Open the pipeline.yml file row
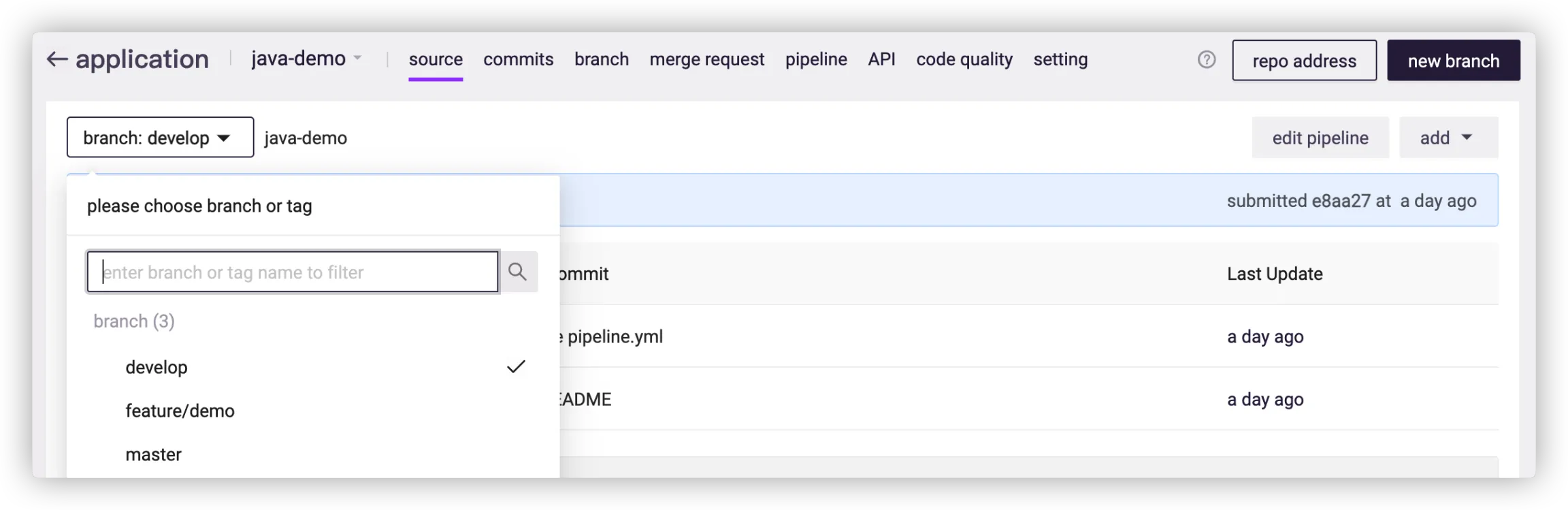The width and height of the screenshot is (1568, 510). click(615, 337)
